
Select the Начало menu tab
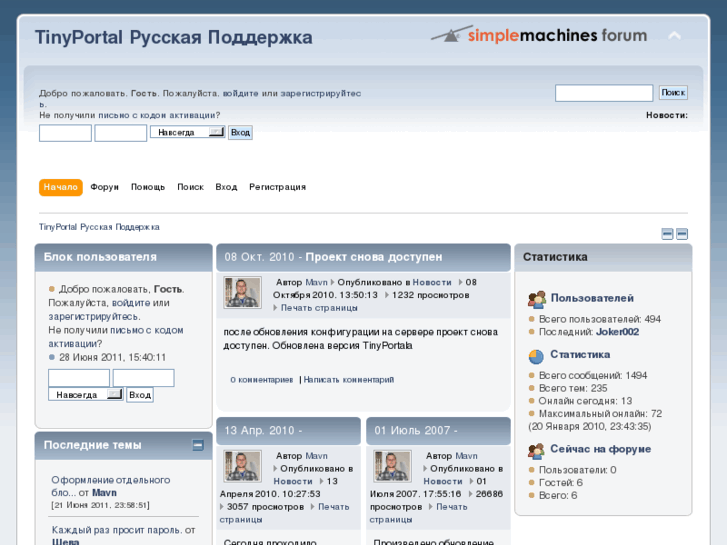[x=61, y=187]
